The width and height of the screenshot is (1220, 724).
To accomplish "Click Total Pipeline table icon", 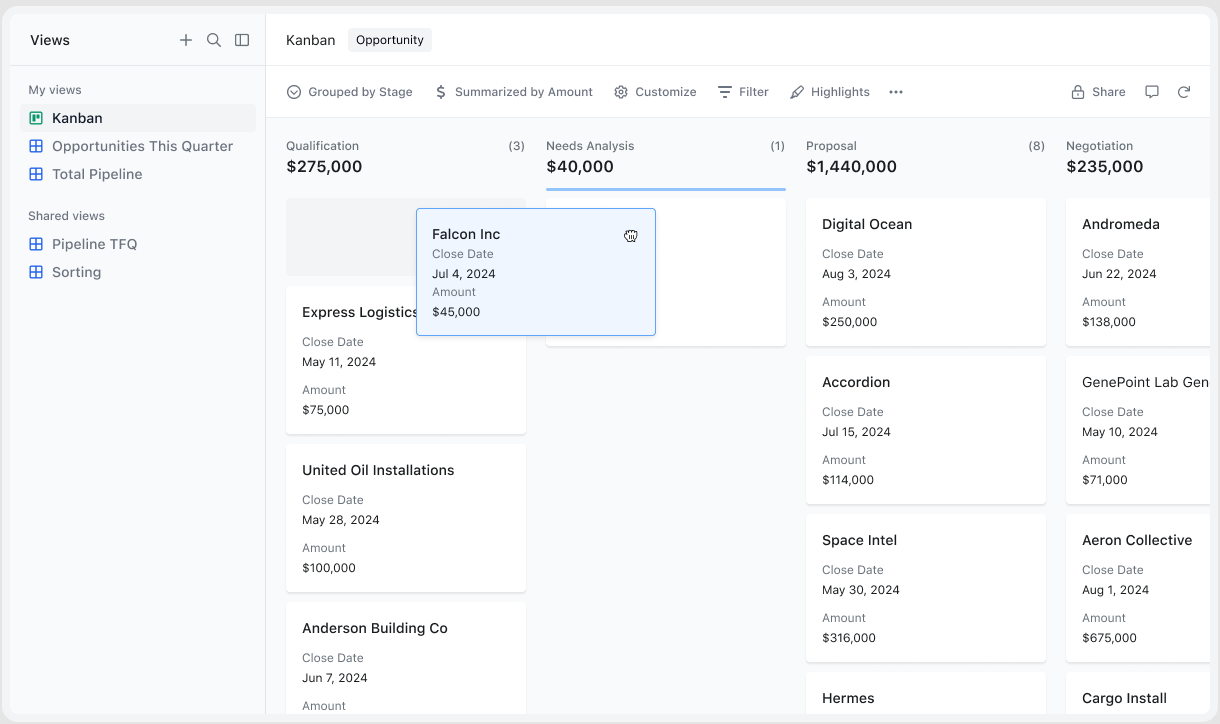I will click(36, 174).
